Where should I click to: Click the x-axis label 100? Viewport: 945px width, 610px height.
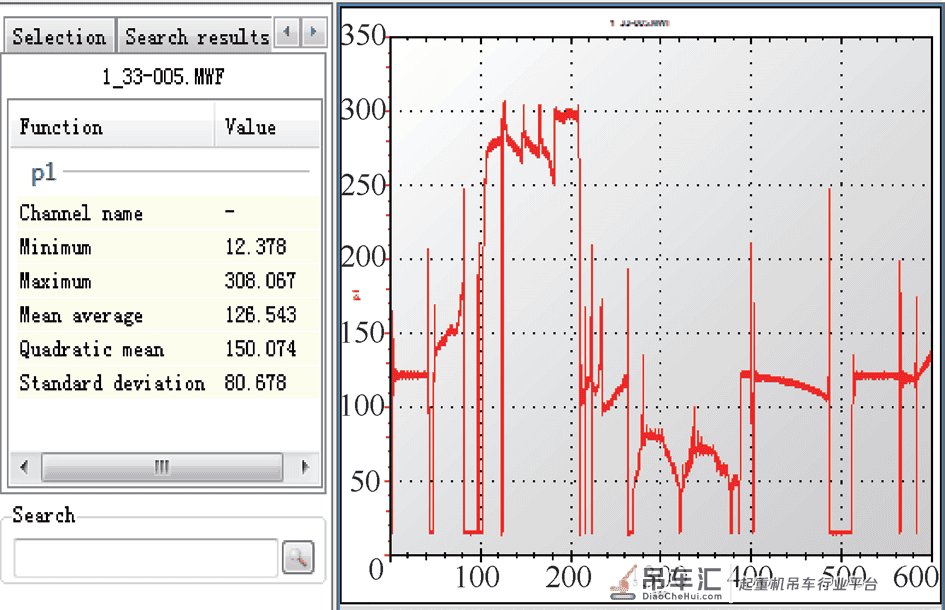477,577
